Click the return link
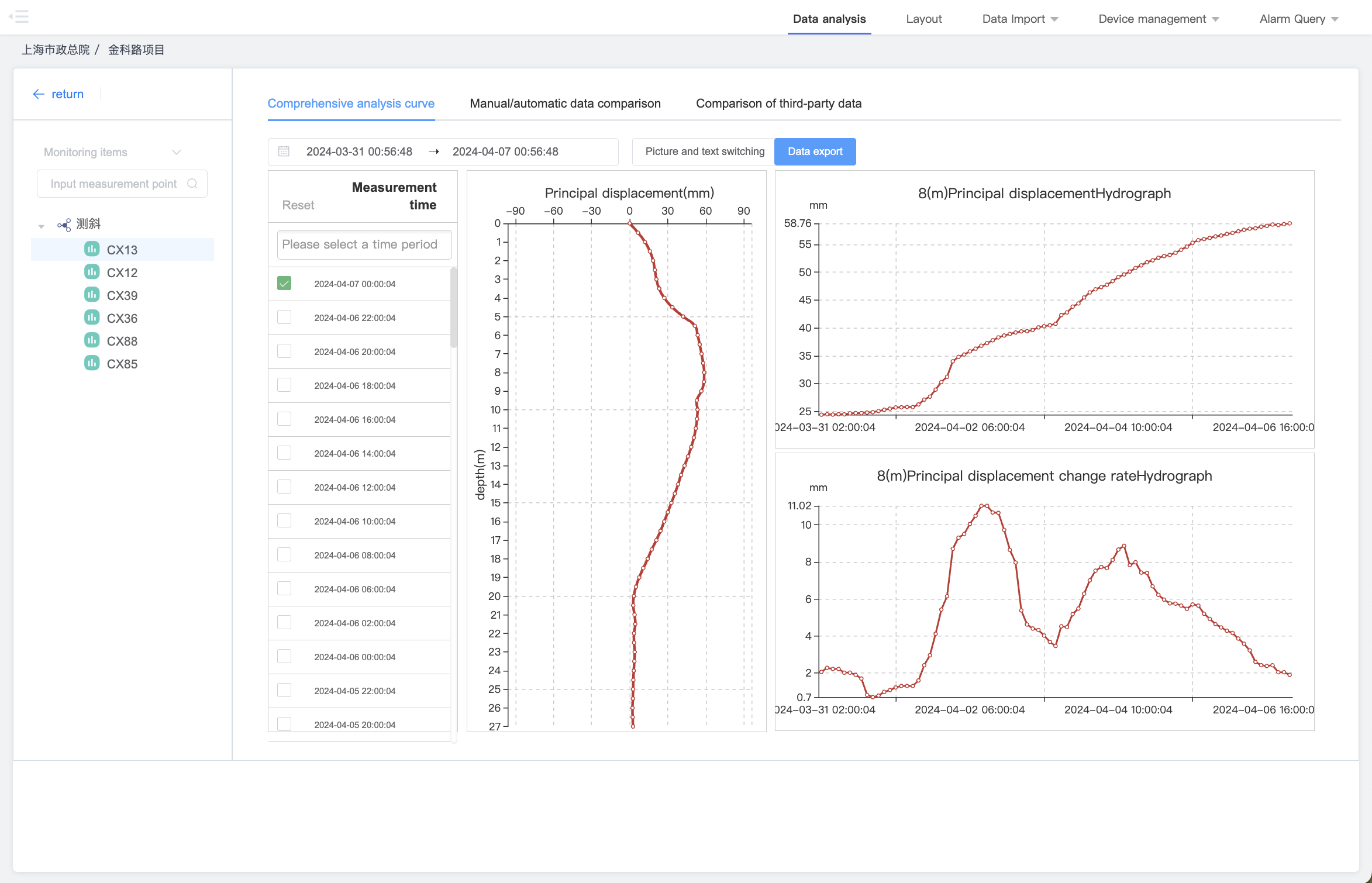 tap(67, 94)
